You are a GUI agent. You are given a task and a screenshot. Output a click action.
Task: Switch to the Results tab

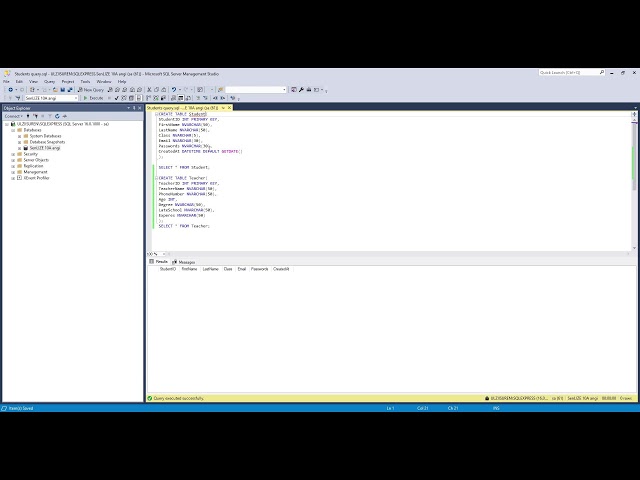tap(158, 262)
